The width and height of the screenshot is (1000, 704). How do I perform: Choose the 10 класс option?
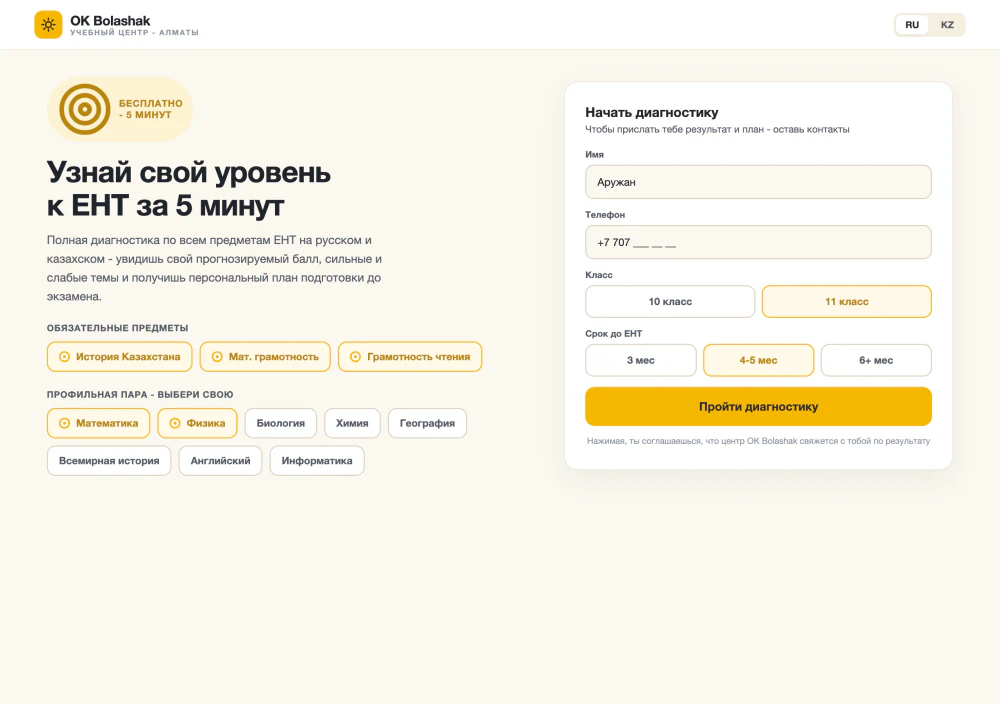pyautogui.click(x=670, y=302)
